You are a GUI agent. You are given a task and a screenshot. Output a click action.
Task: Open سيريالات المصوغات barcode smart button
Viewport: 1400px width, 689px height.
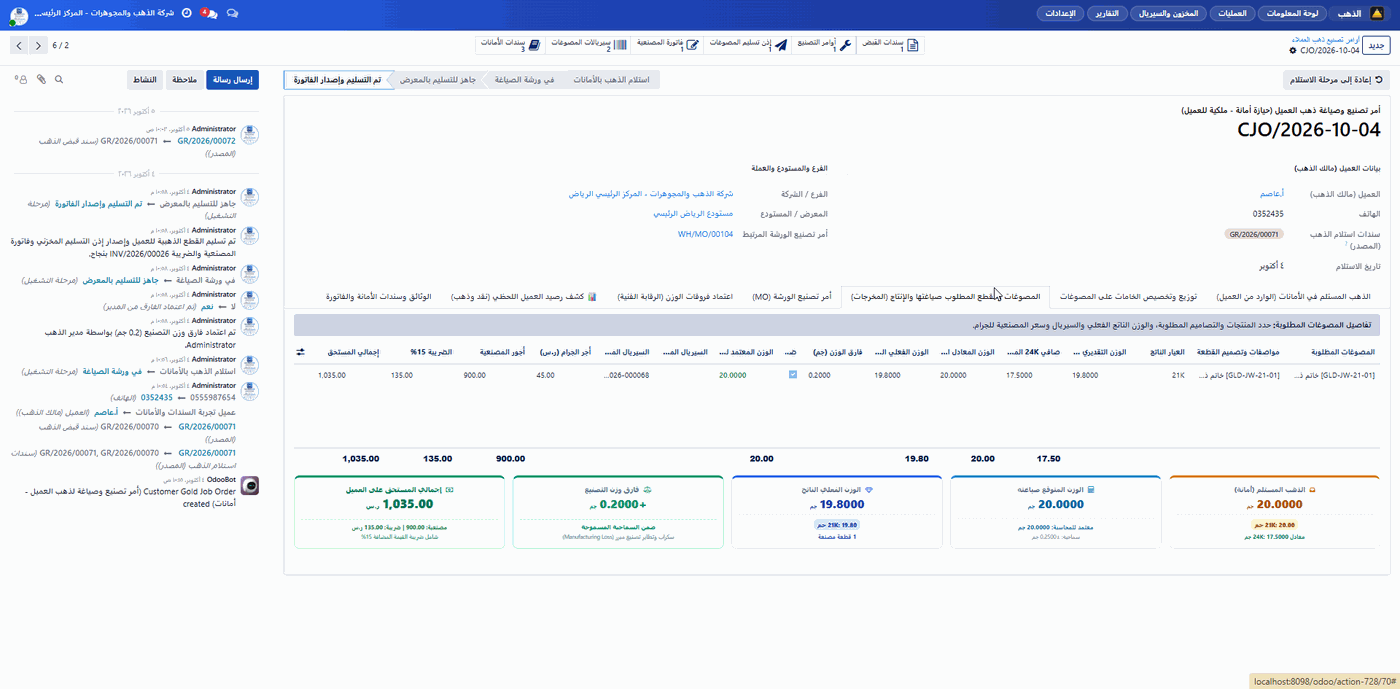588,45
